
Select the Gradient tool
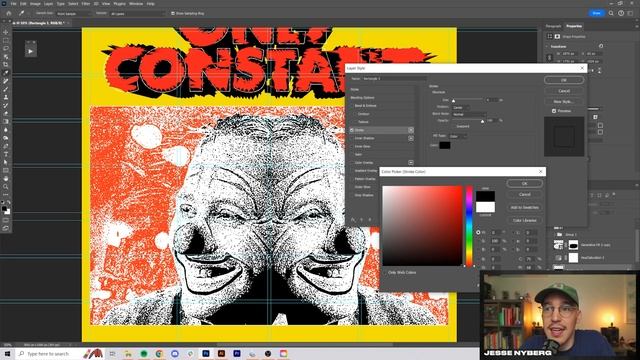(6, 122)
